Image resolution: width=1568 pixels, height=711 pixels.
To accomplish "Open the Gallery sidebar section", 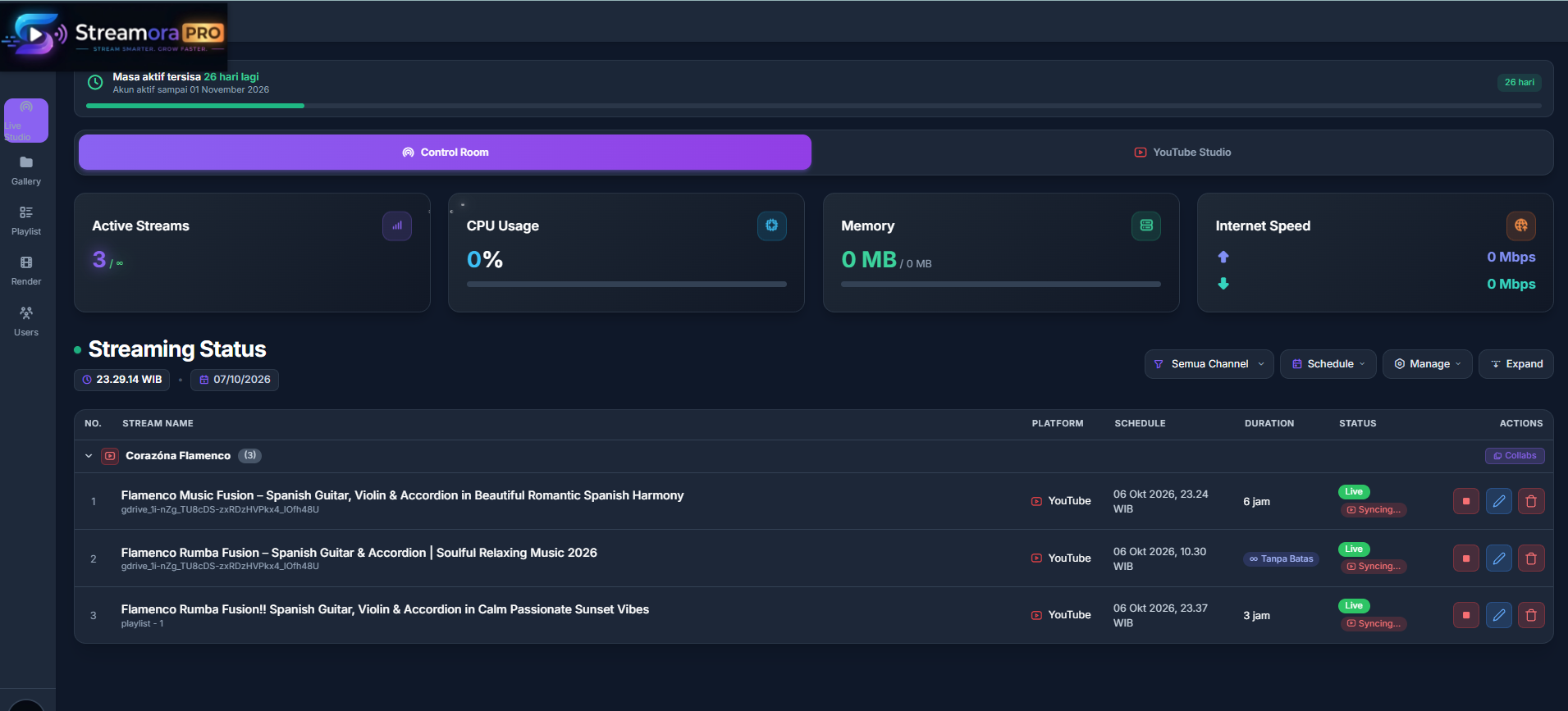I will (x=26, y=171).
